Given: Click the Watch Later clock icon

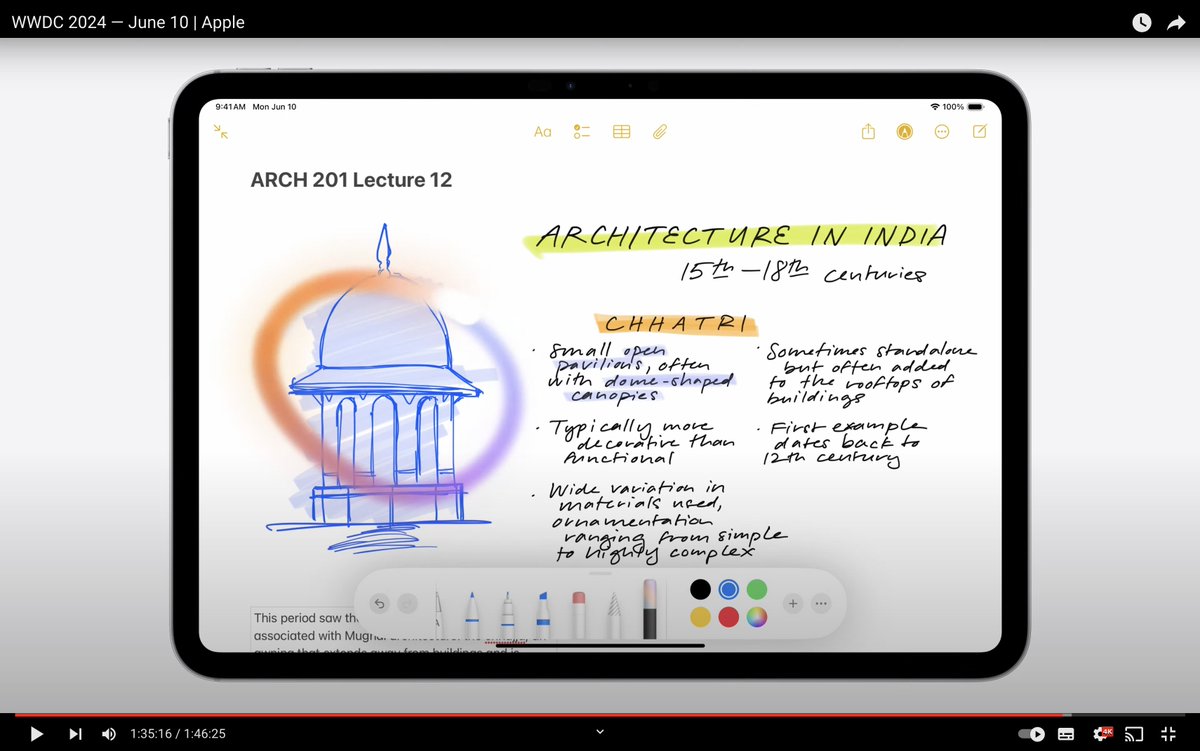Looking at the screenshot, I should tap(1141, 22).
